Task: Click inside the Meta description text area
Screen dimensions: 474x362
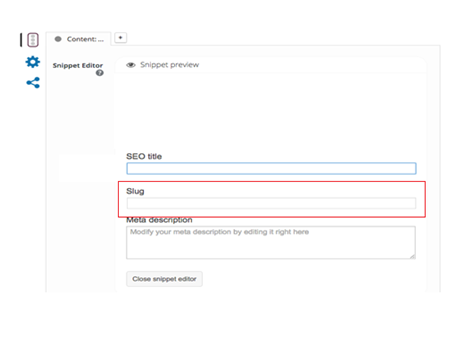Action: 271,242
